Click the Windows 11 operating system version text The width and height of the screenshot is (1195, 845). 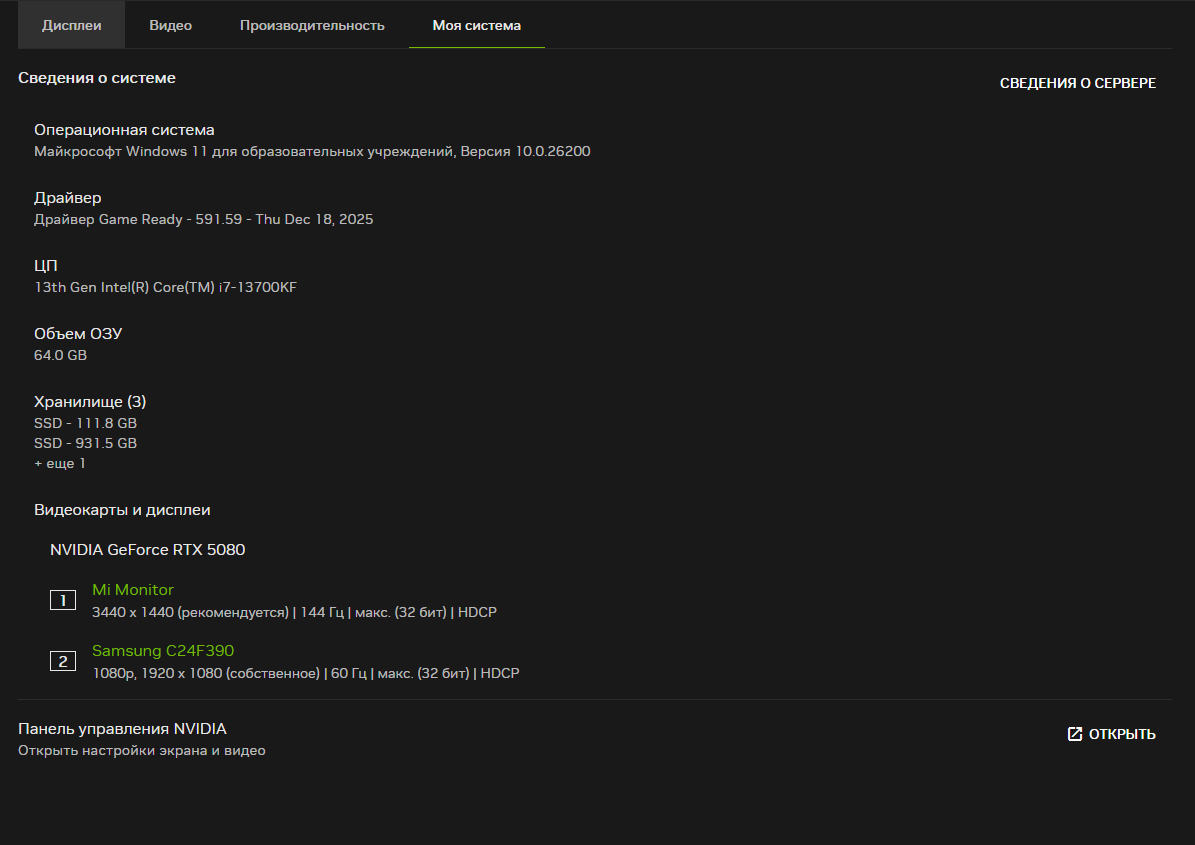click(x=312, y=151)
